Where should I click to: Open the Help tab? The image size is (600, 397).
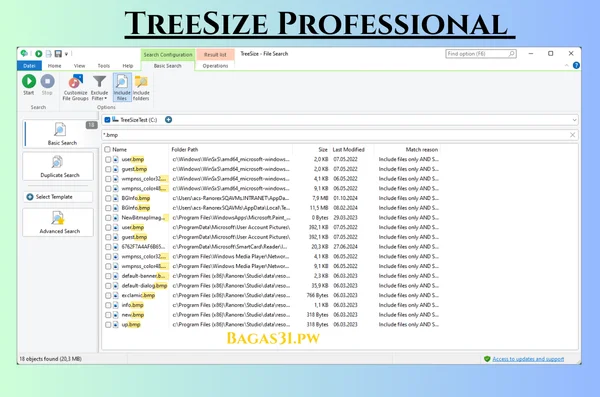pyautogui.click(x=127, y=66)
